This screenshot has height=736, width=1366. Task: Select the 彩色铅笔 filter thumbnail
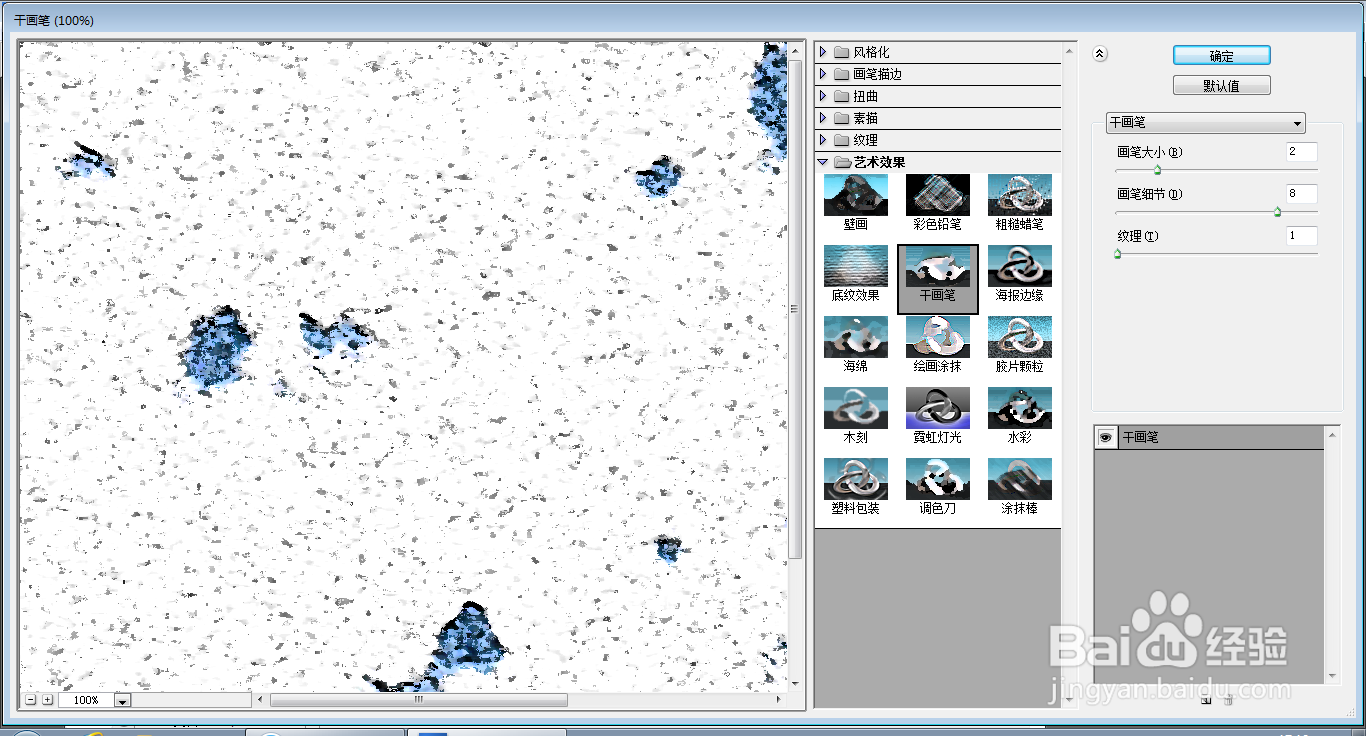[x=938, y=202]
